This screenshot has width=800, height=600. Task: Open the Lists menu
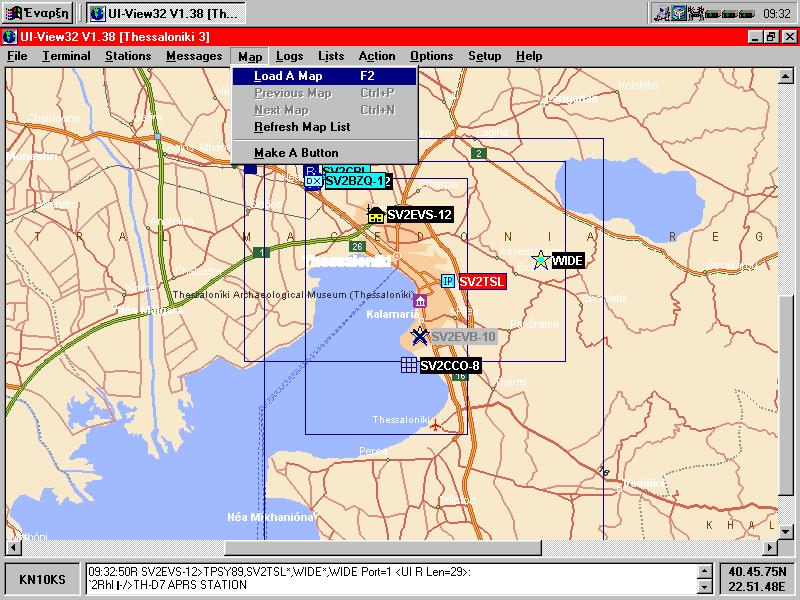[x=331, y=56]
